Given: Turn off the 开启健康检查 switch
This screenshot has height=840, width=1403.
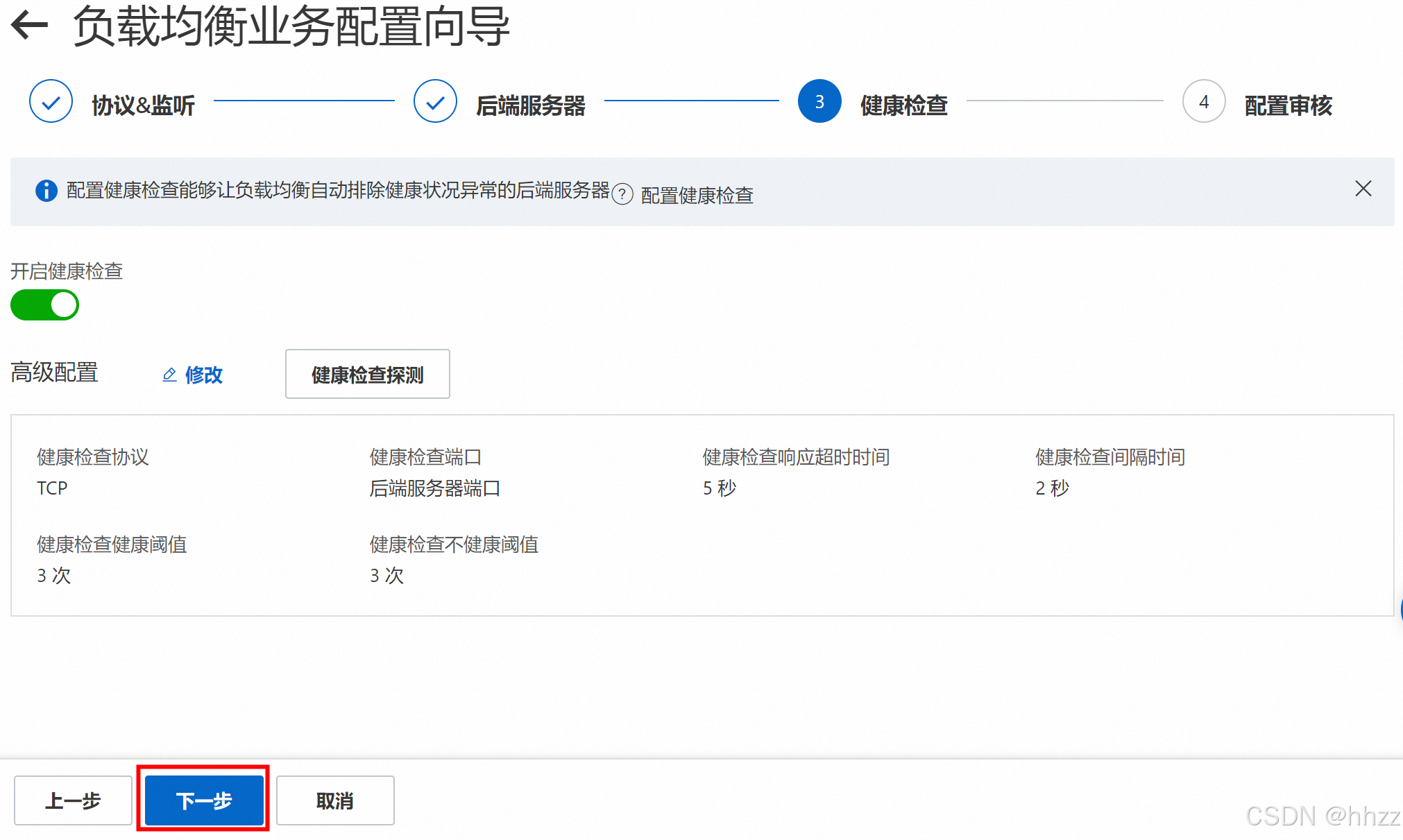Looking at the screenshot, I should coord(45,305).
